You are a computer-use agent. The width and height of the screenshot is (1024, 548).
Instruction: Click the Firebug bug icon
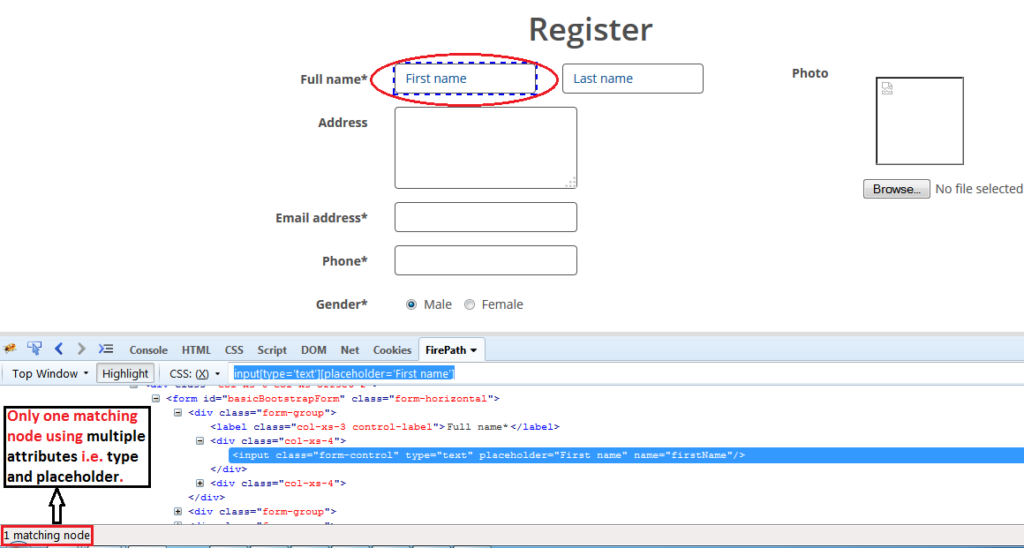(x=11, y=349)
